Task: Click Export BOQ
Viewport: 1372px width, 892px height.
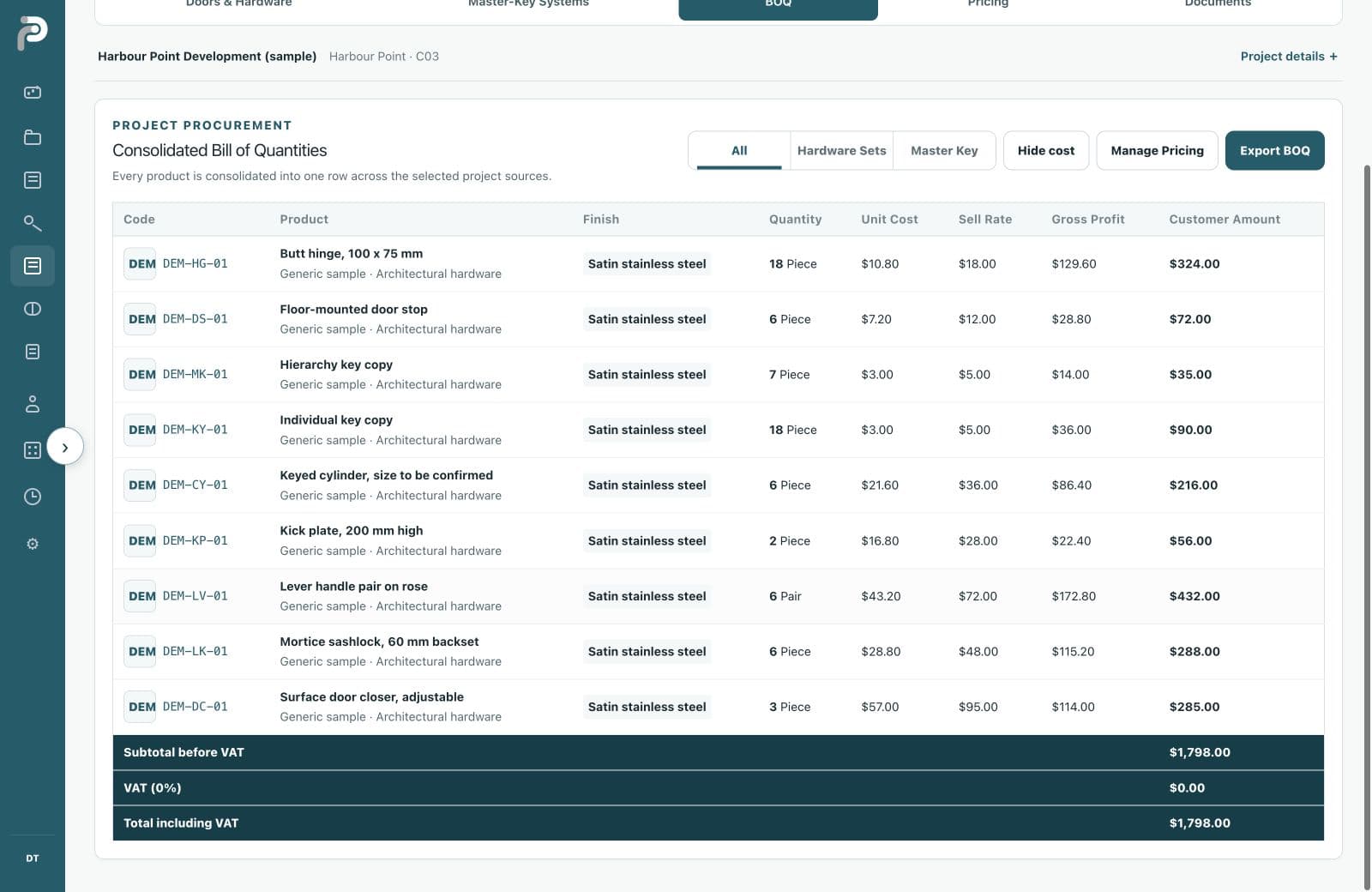Action: 1274,151
